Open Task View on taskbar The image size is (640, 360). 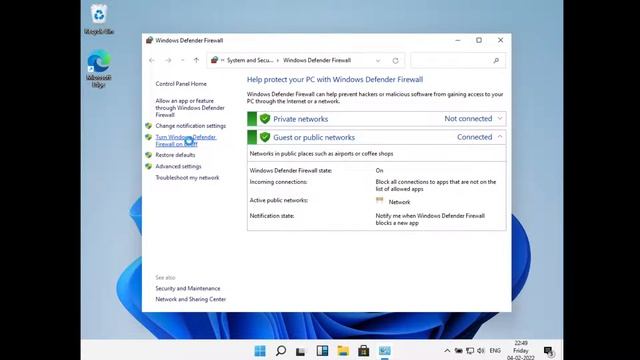[301, 351]
